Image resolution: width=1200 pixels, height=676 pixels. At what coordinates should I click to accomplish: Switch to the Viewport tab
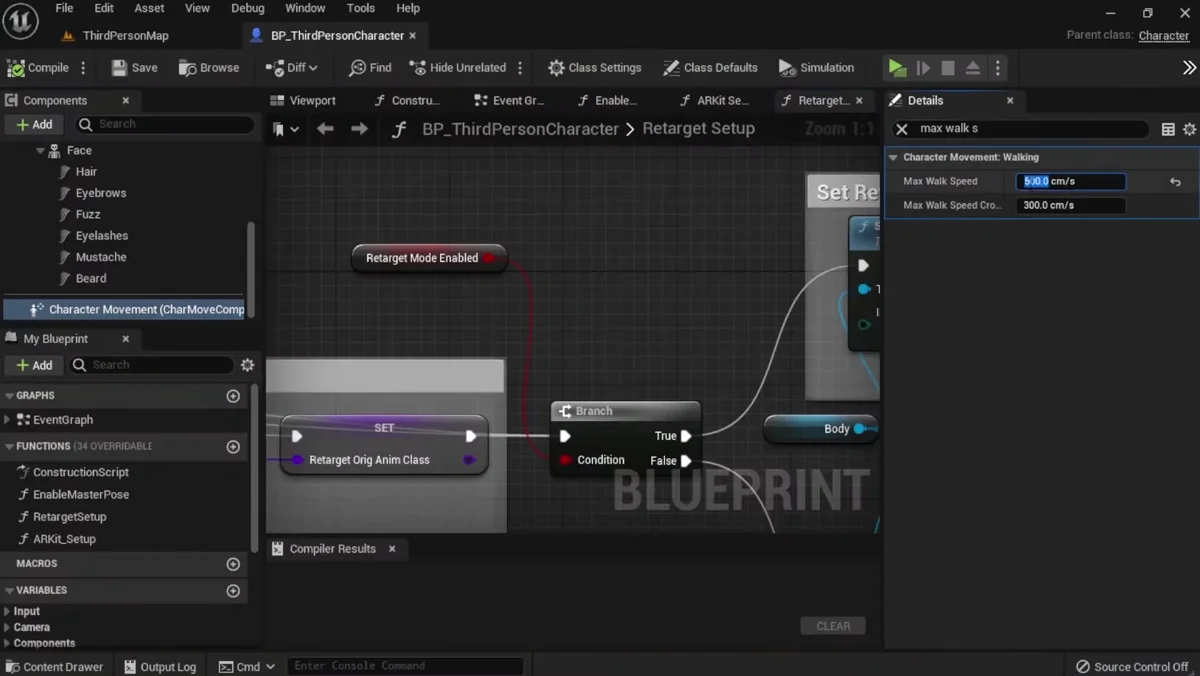click(x=303, y=100)
